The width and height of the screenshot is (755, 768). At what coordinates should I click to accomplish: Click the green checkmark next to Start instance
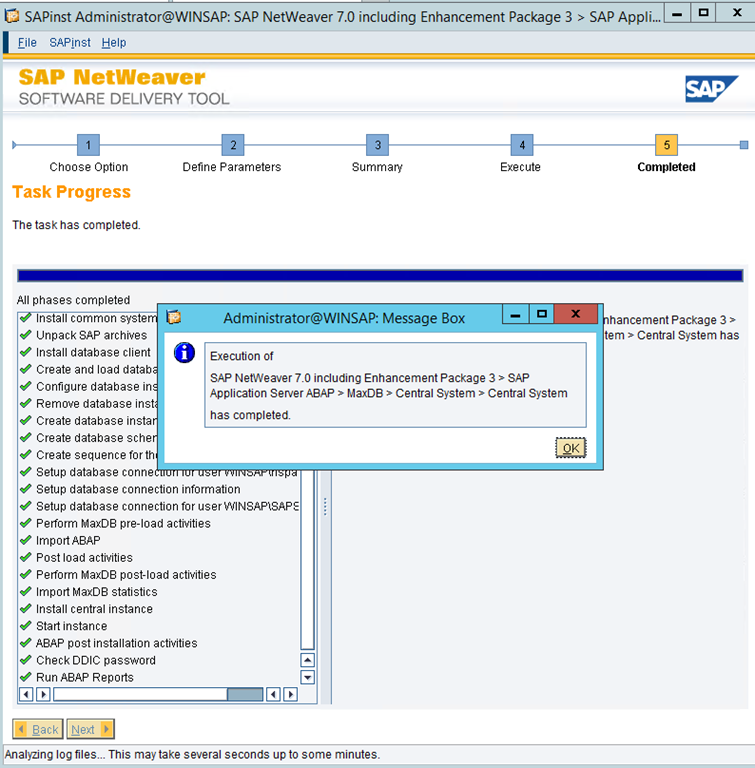click(x=25, y=626)
